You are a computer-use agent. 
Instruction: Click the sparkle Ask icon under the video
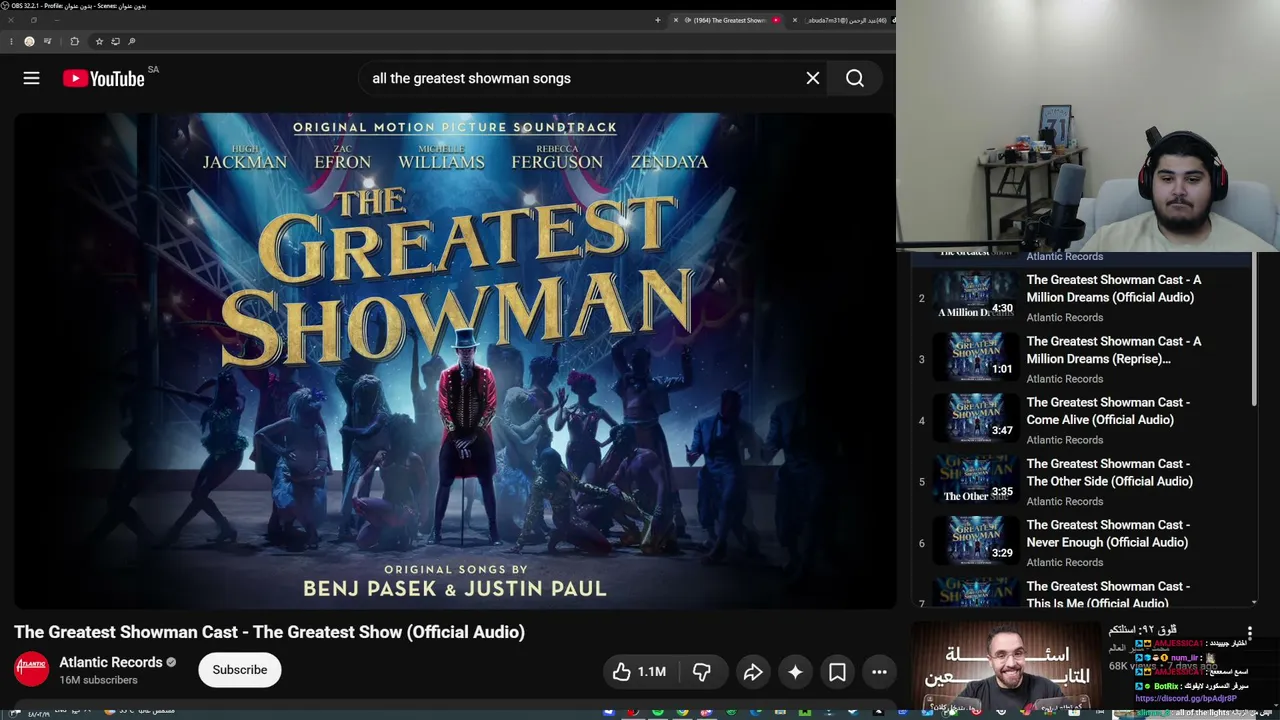tap(795, 672)
